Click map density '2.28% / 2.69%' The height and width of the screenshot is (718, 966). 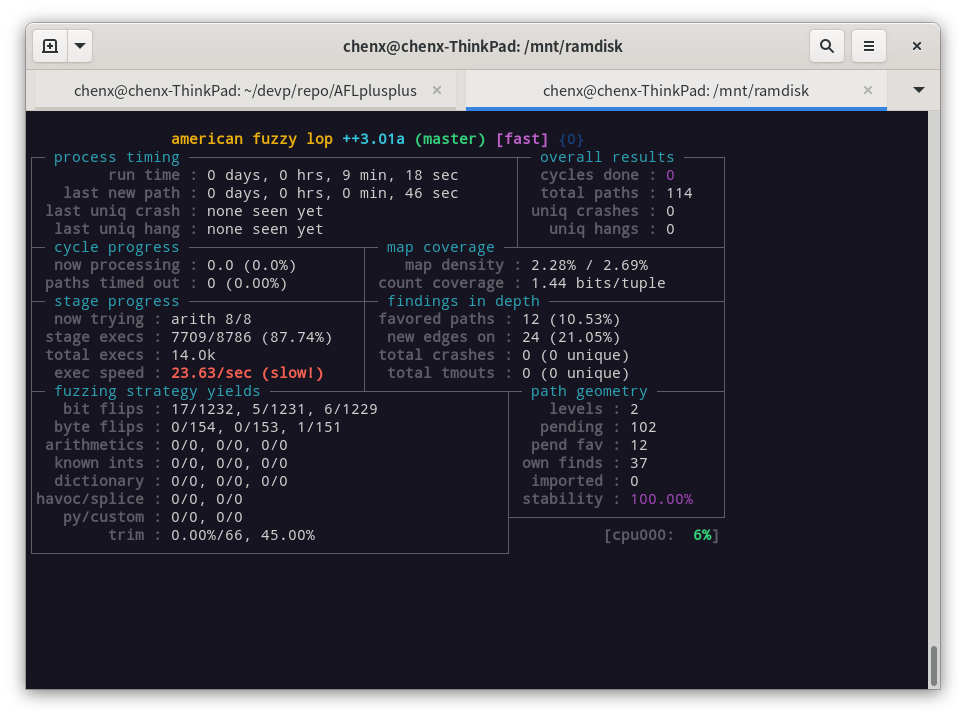click(x=590, y=266)
